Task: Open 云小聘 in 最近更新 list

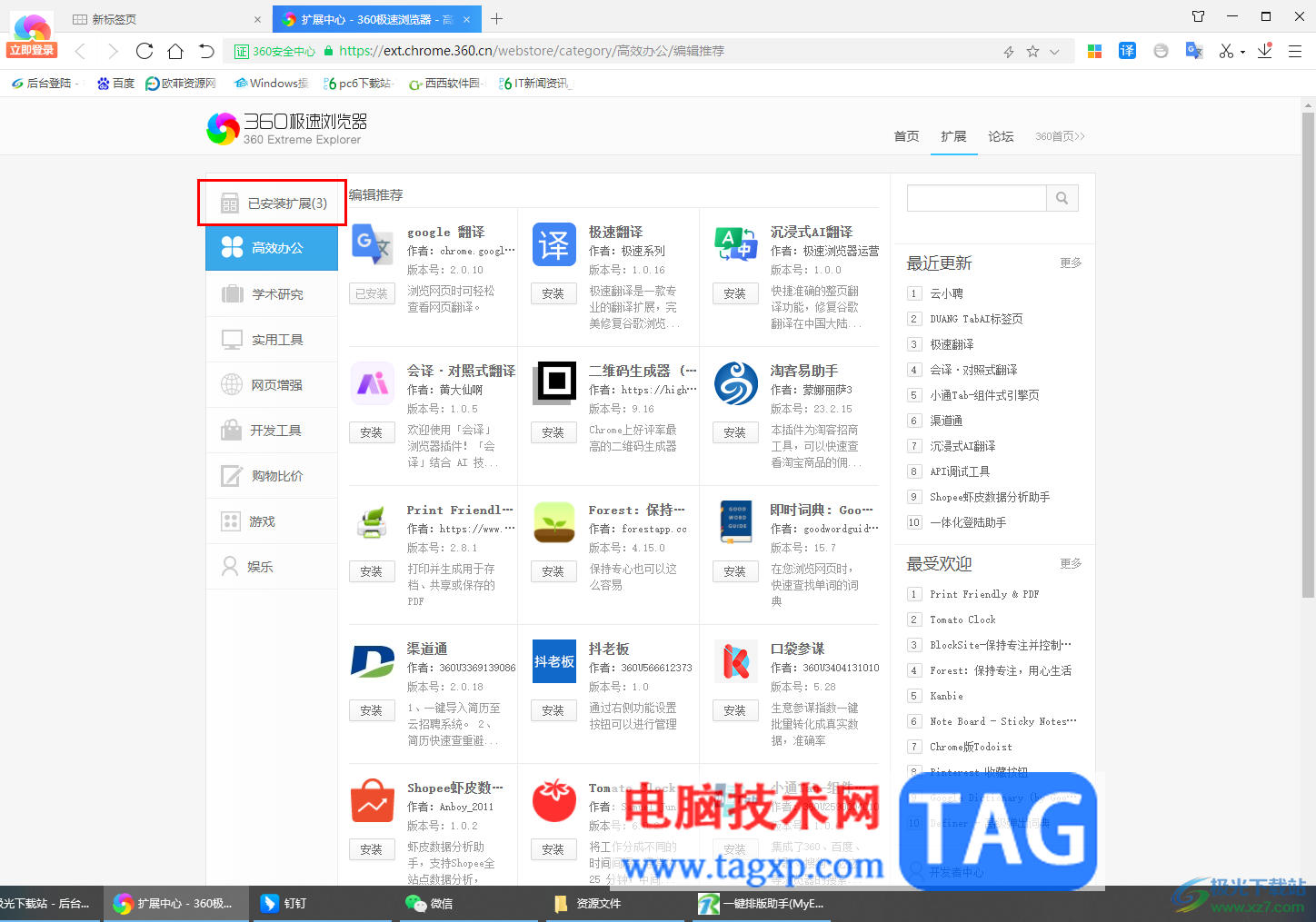Action: pyautogui.click(x=946, y=293)
